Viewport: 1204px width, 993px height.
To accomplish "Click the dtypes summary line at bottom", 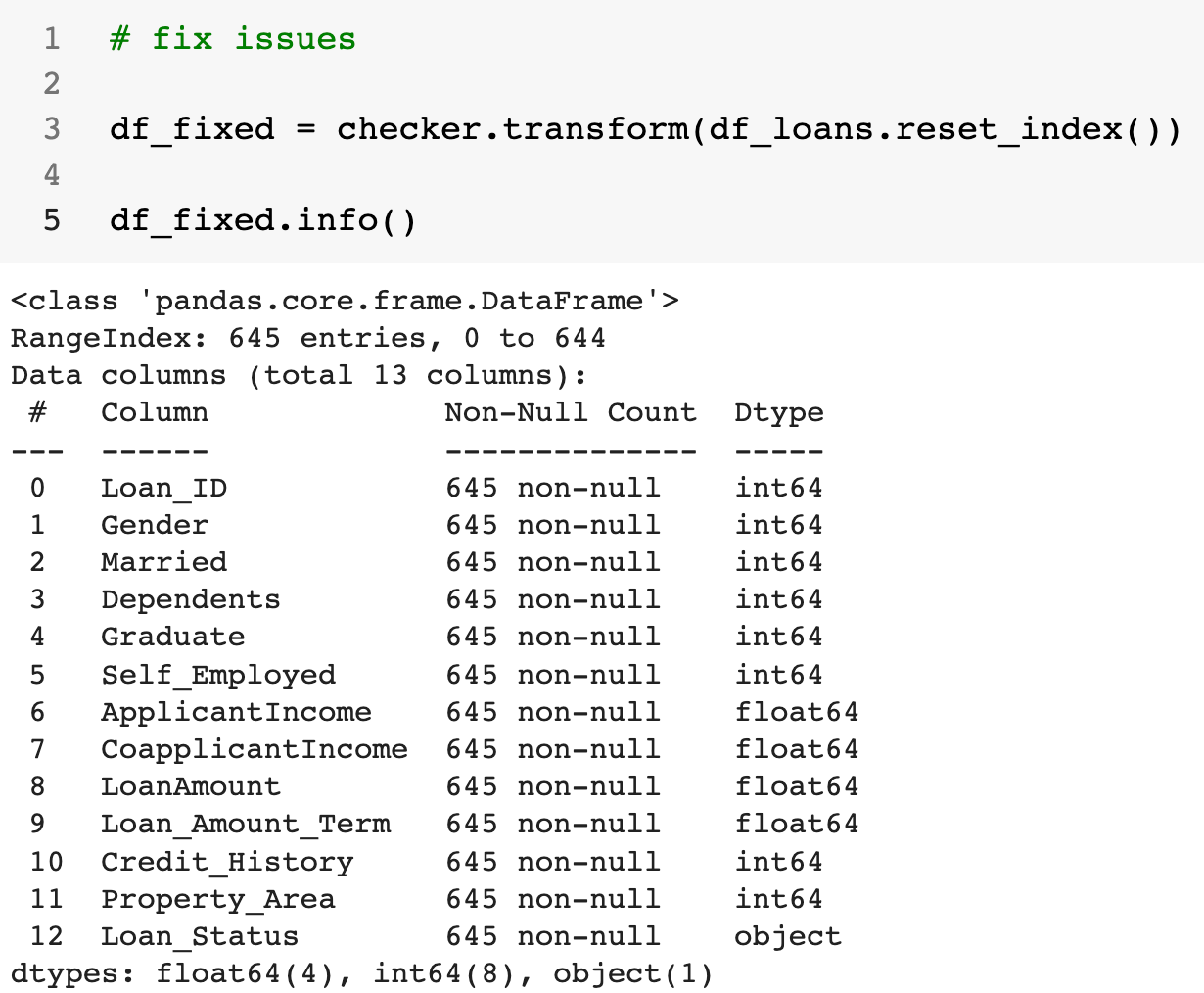I will tap(362, 973).
